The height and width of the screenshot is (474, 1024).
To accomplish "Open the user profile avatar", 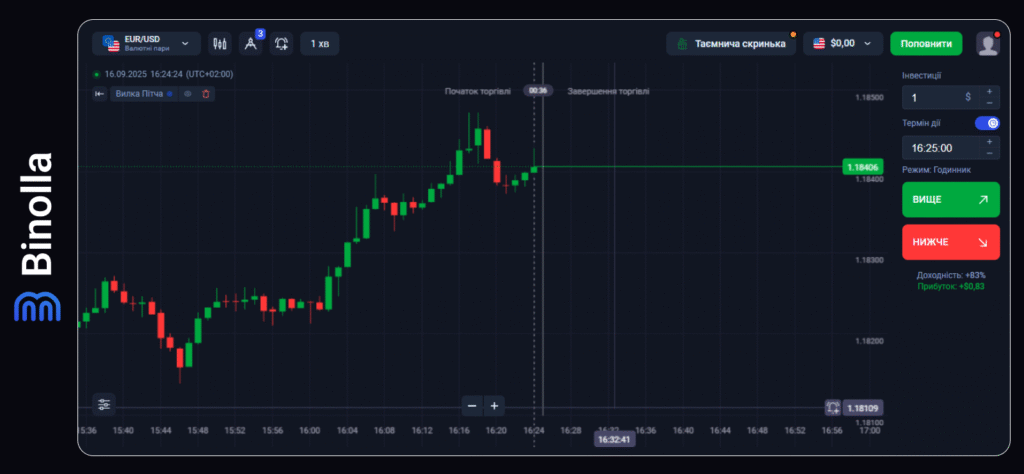I will pos(988,44).
